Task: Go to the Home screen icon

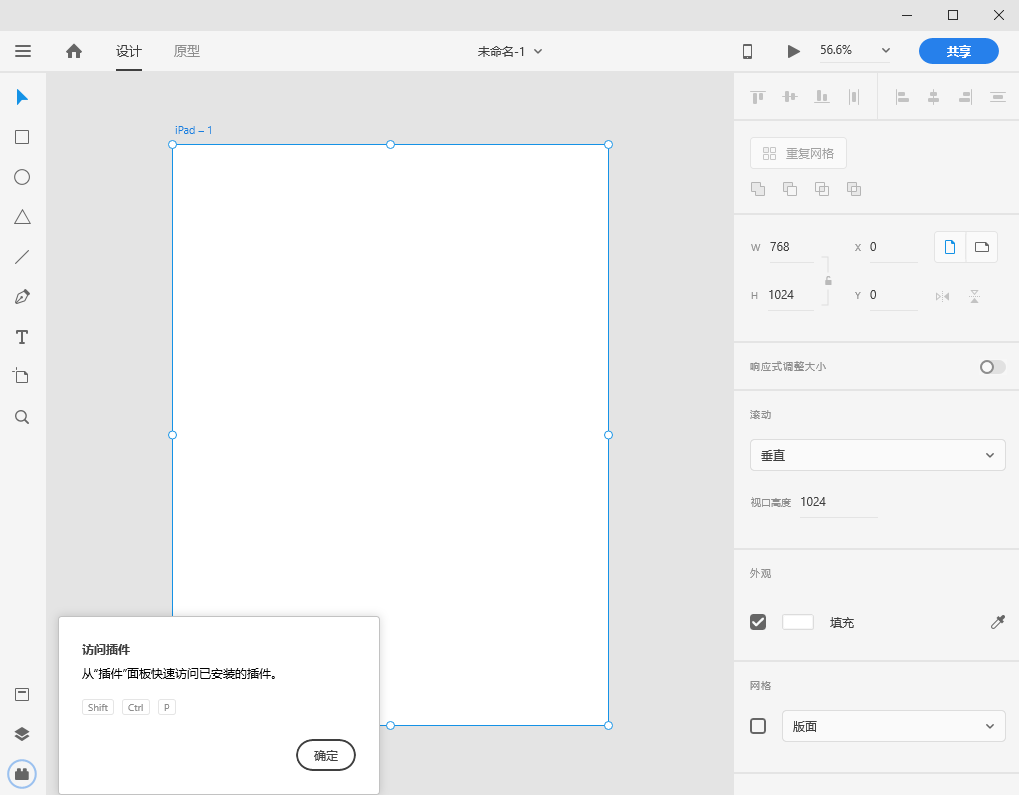Action: (x=74, y=51)
